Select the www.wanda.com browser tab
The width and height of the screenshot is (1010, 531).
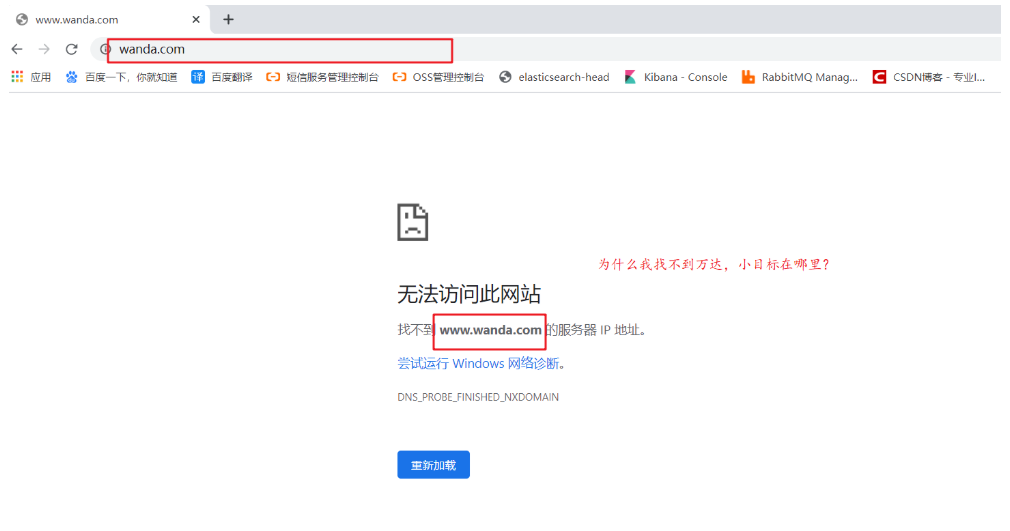click(x=108, y=19)
